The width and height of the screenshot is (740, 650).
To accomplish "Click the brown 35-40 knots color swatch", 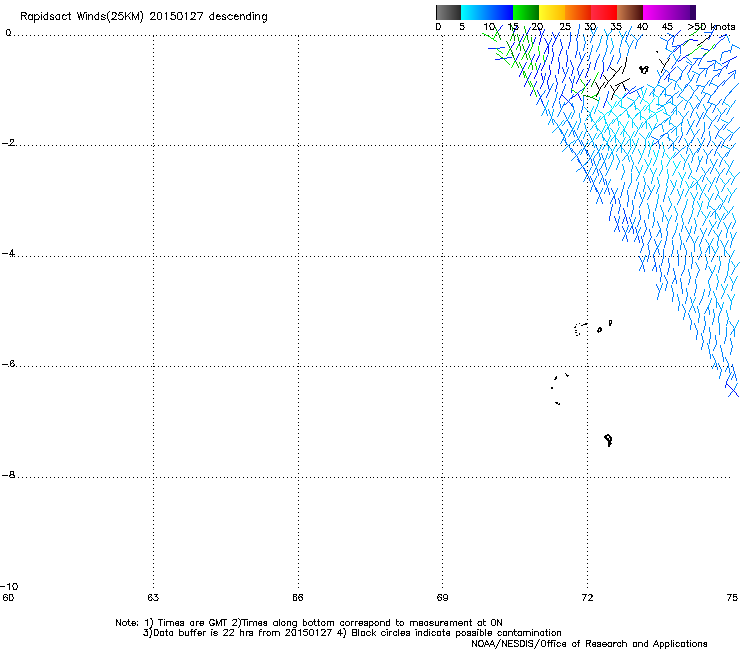I will click(630, 12).
